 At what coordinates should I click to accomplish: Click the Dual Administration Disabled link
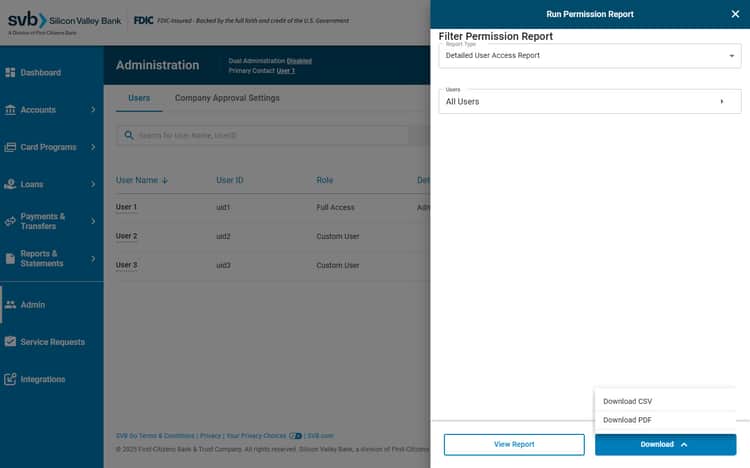299,61
